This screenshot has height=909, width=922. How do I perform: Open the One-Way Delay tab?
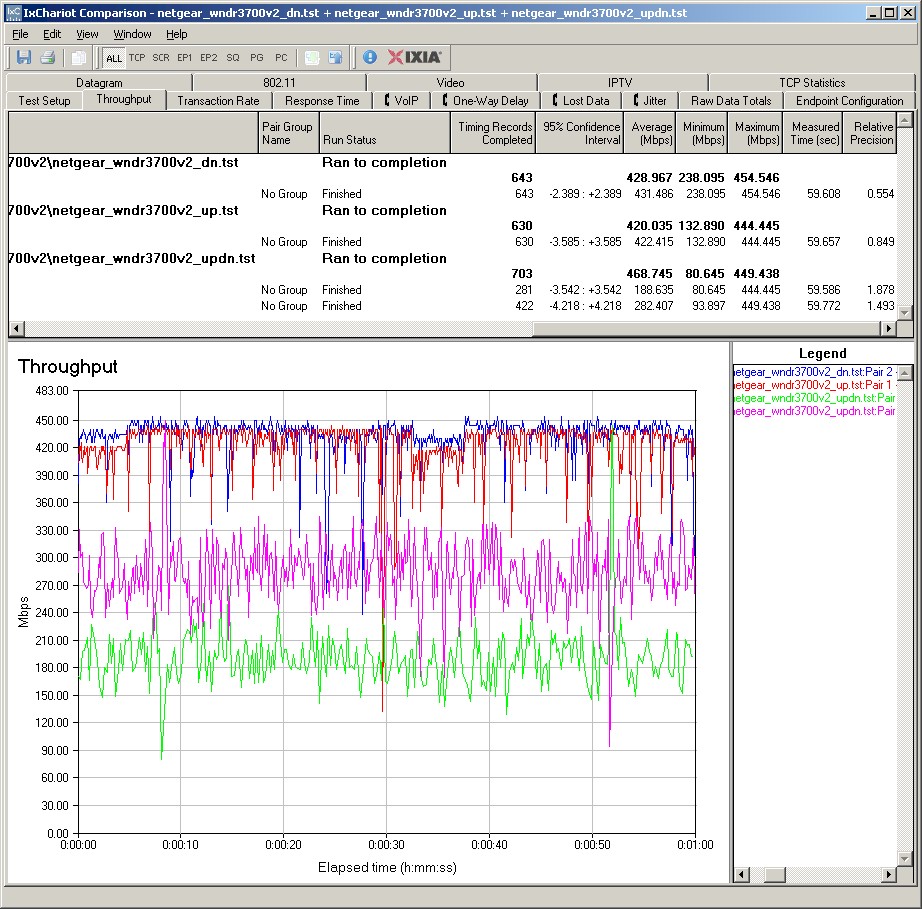pos(486,101)
